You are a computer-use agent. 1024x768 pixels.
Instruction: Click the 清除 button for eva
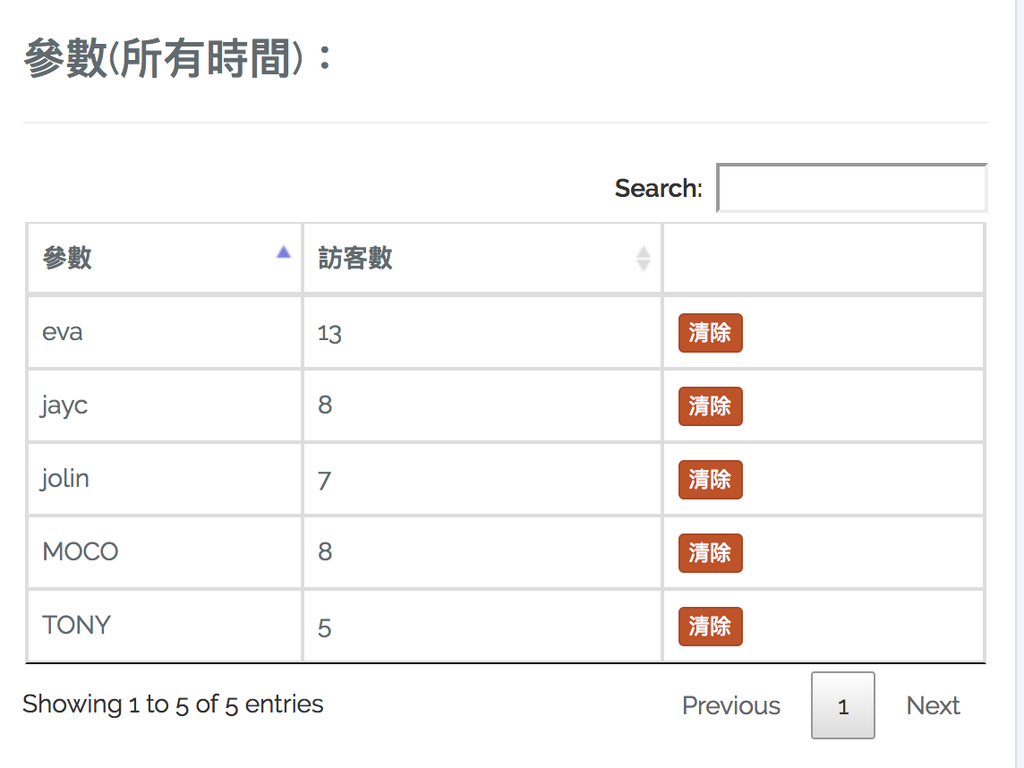pyautogui.click(x=710, y=333)
